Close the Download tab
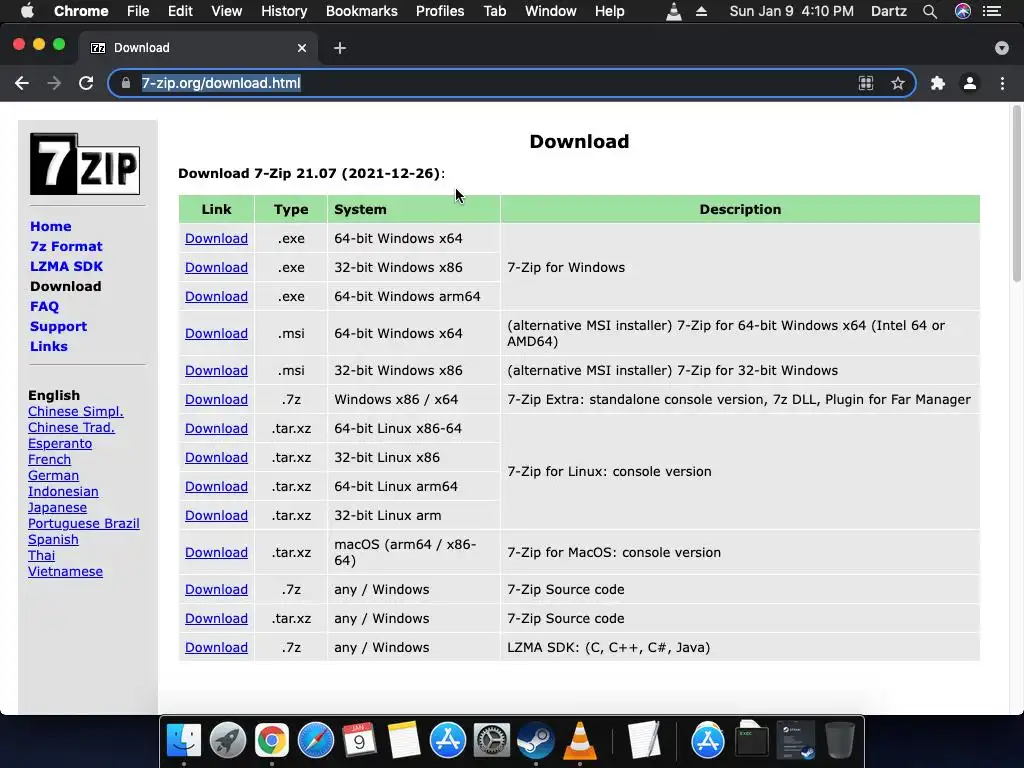This screenshot has width=1024, height=768. click(302, 48)
